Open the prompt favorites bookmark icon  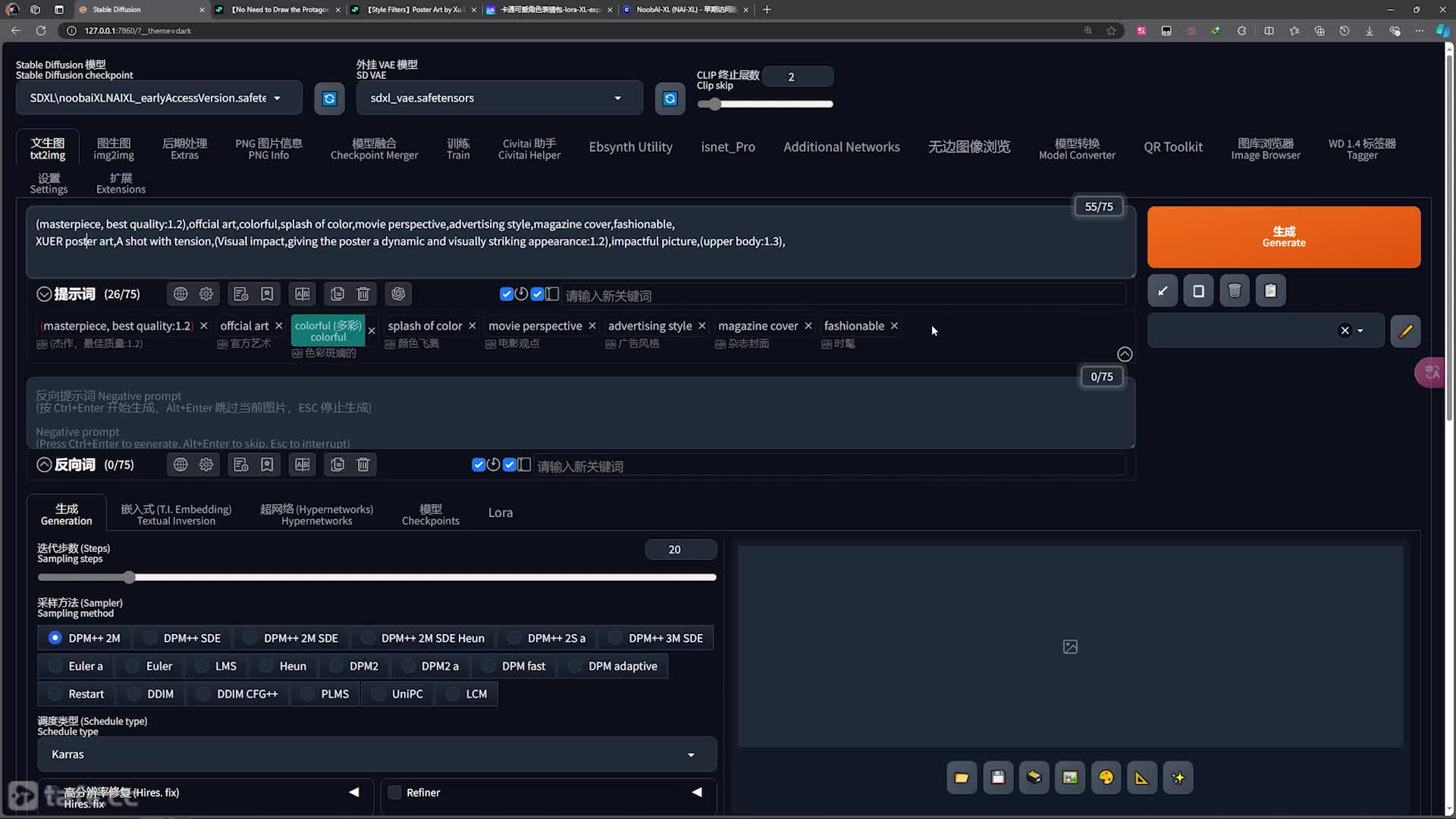click(267, 293)
